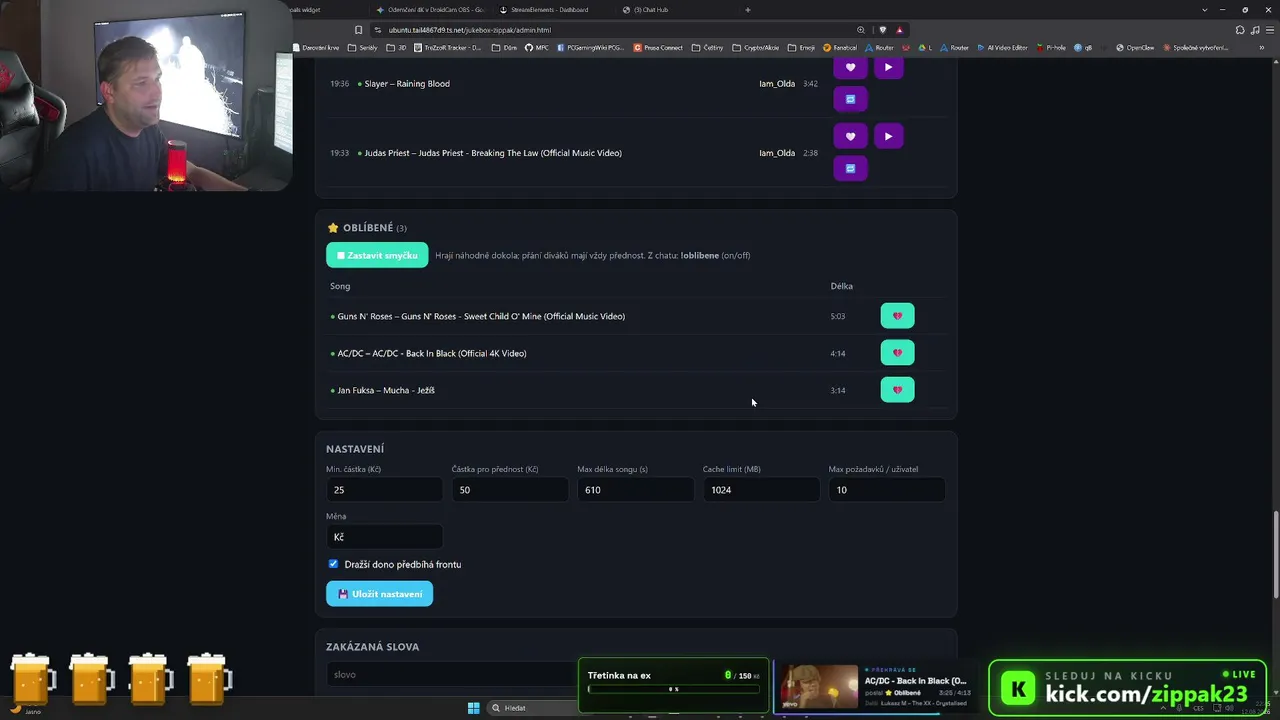Click the browser address bar URL
1280x720 pixels.
tap(470, 30)
